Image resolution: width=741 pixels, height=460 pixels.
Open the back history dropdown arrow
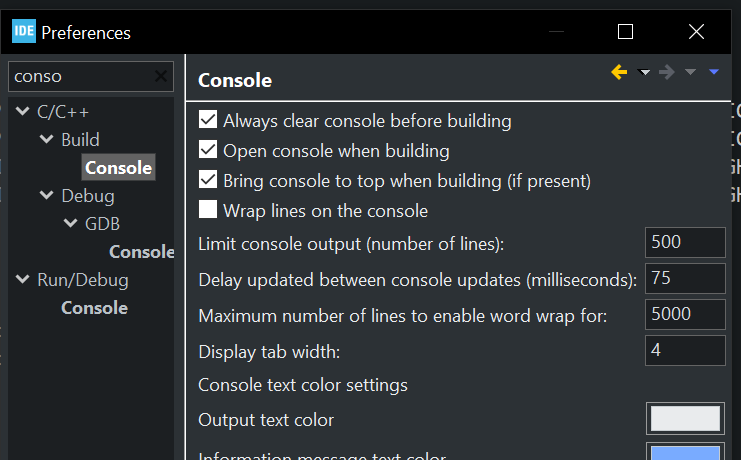coord(644,72)
